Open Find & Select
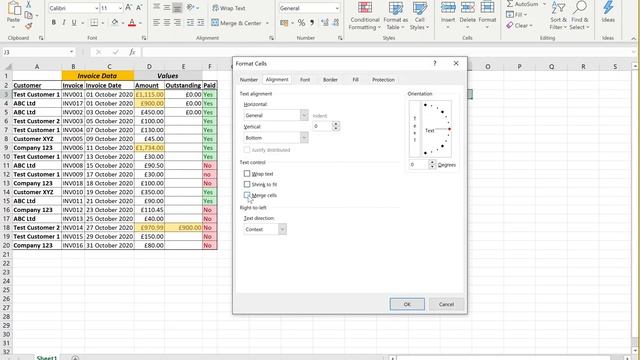Image resolution: width=640 pixels, height=360 pixels. 580,16
